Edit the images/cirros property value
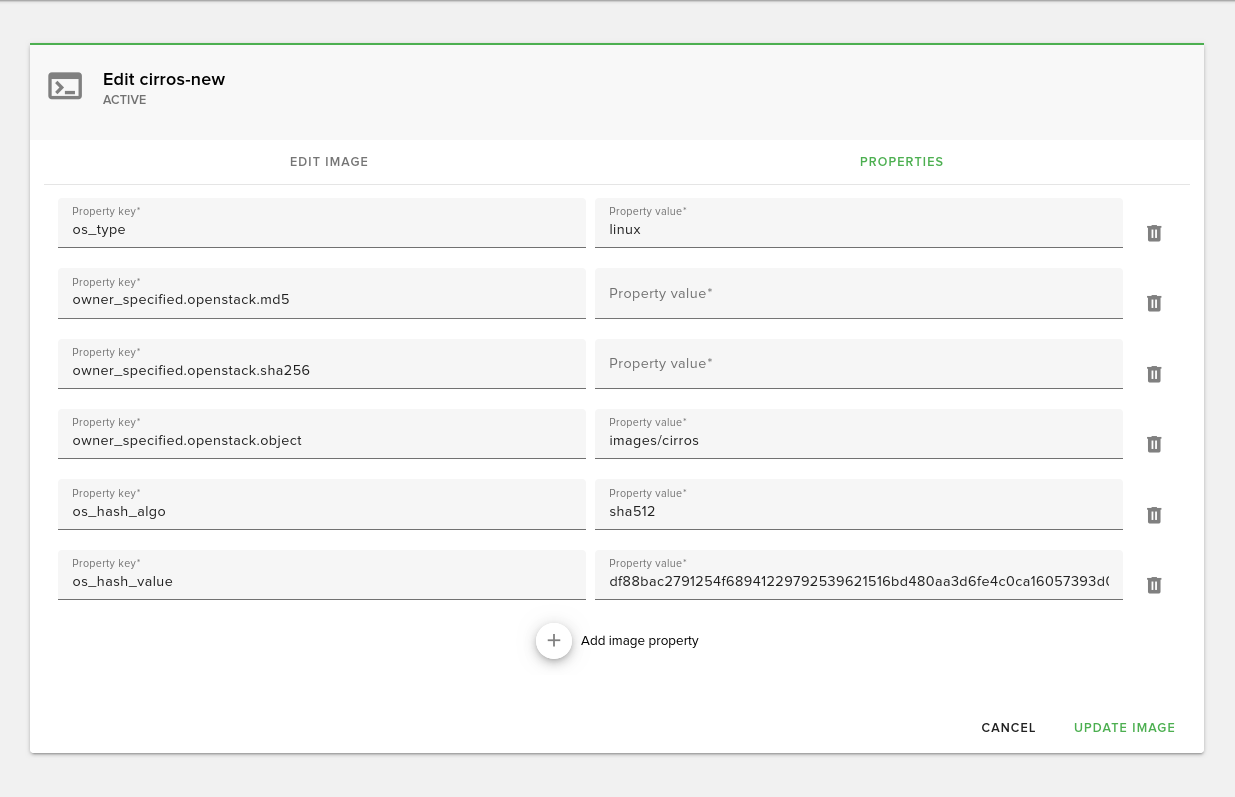The width and height of the screenshot is (1235, 797). [x=858, y=441]
